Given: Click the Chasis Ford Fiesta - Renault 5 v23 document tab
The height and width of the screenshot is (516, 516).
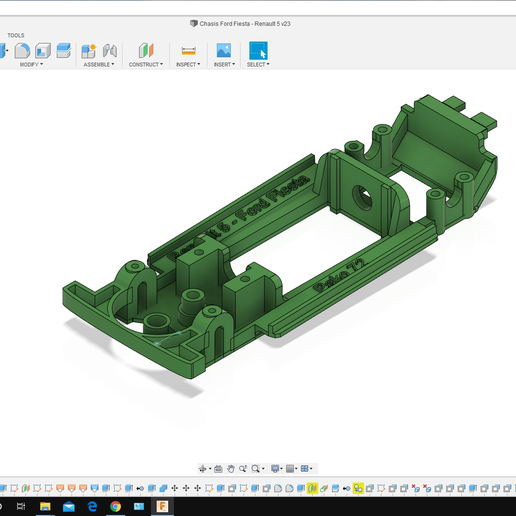Looking at the screenshot, I should point(240,24).
